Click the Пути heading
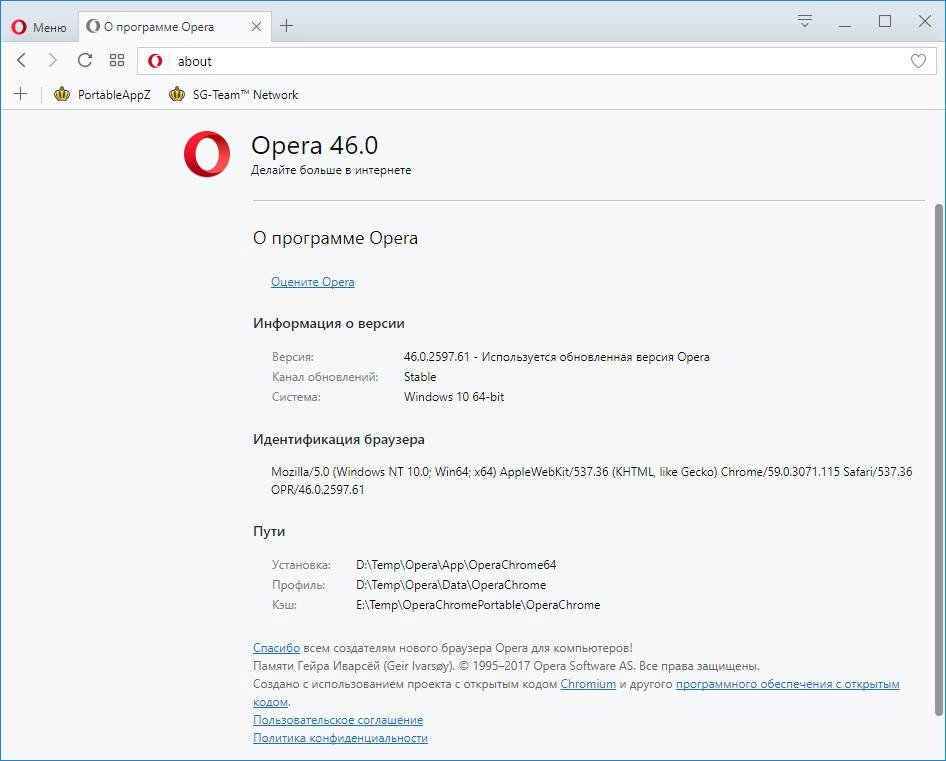The height and width of the screenshot is (761, 946). [269, 531]
